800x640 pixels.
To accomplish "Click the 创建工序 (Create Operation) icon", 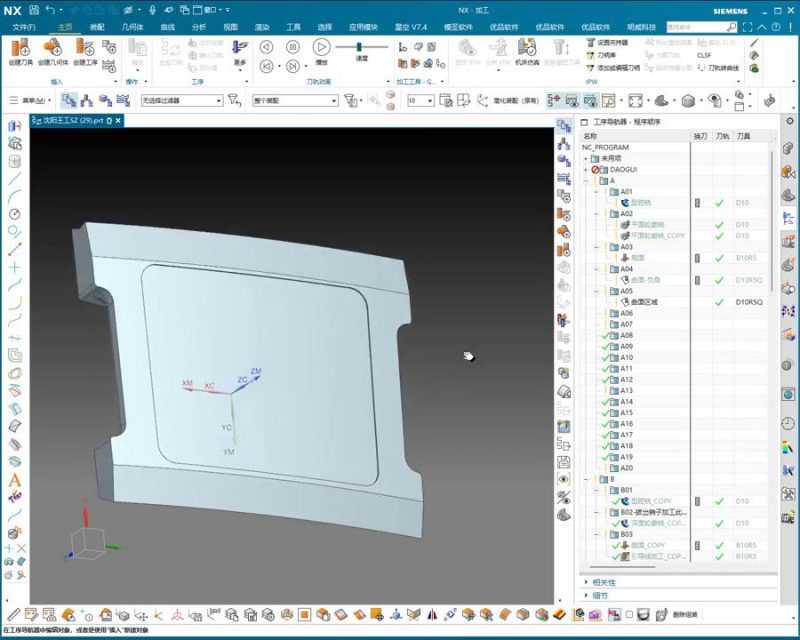I will pyautogui.click(x=85, y=49).
